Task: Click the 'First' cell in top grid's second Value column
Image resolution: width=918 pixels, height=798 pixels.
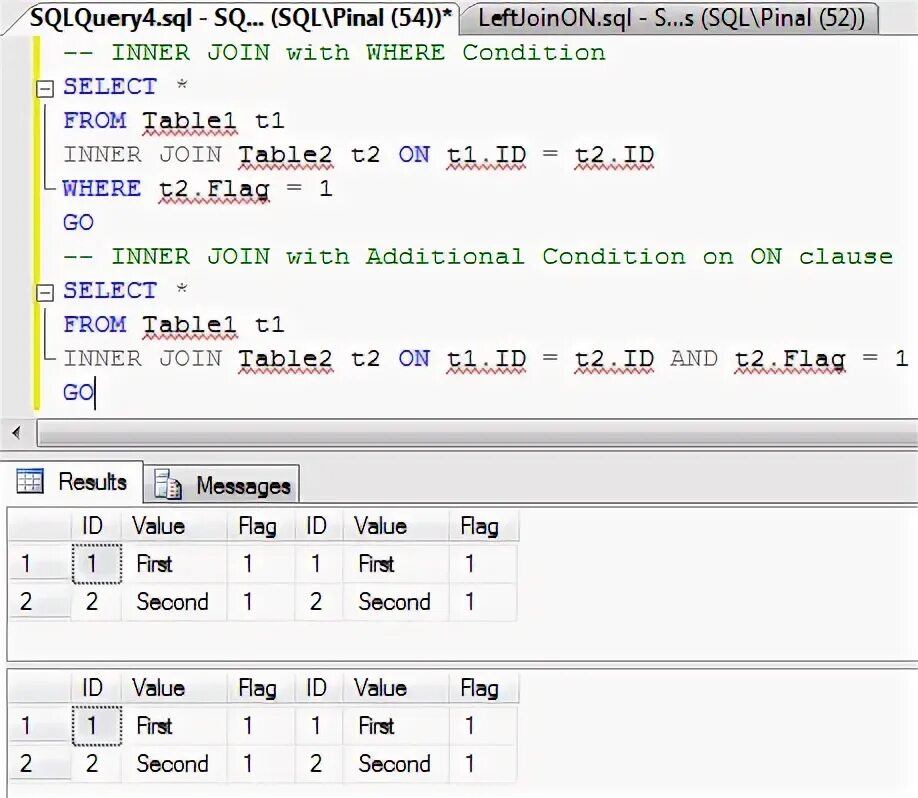Action: pos(396,563)
